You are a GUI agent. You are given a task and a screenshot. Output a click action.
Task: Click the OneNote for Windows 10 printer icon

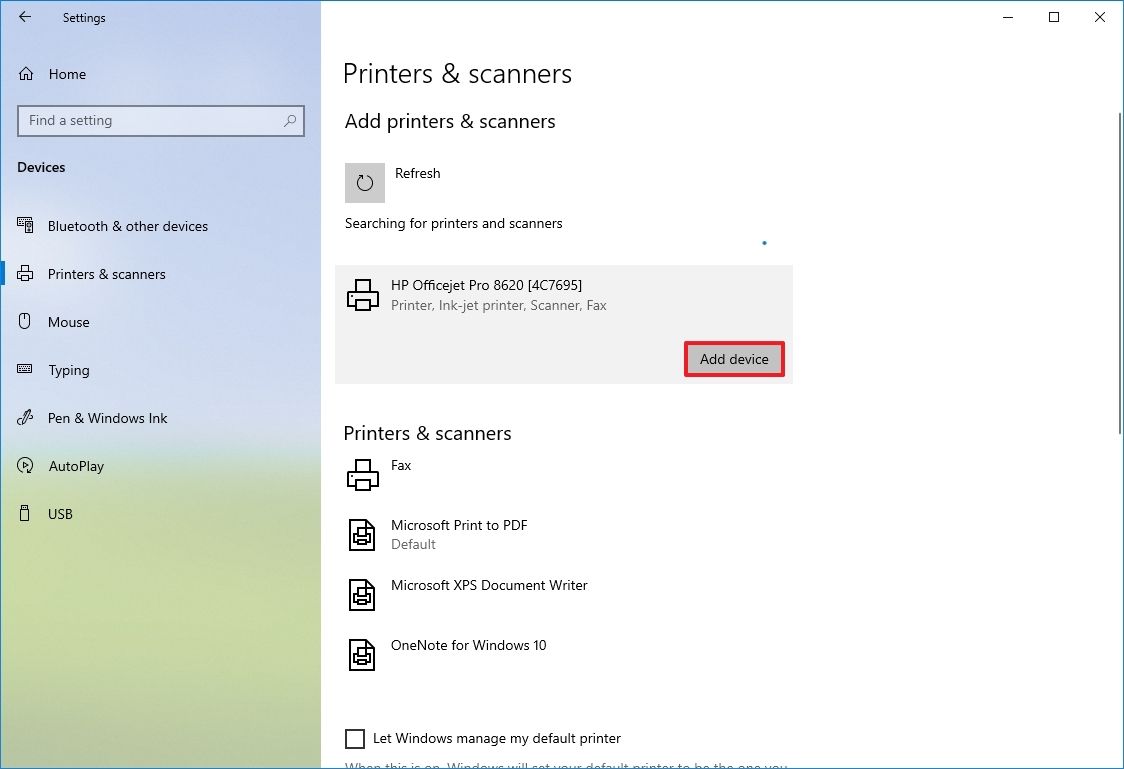[x=361, y=655]
